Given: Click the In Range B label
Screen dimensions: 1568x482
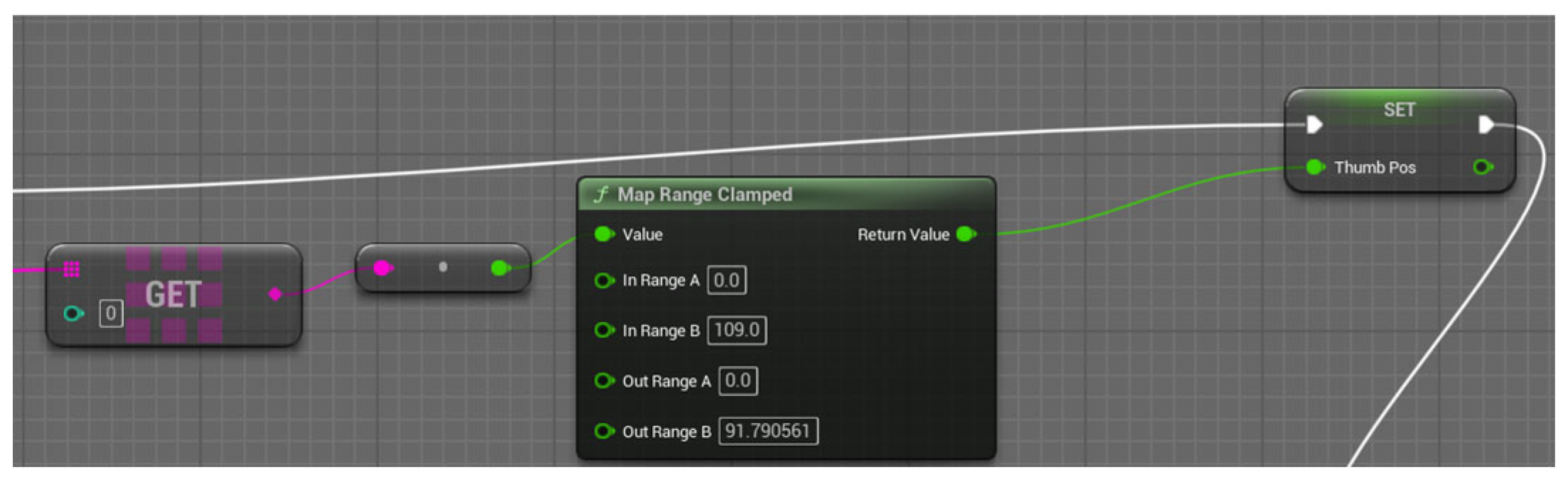Looking at the screenshot, I should tap(661, 330).
